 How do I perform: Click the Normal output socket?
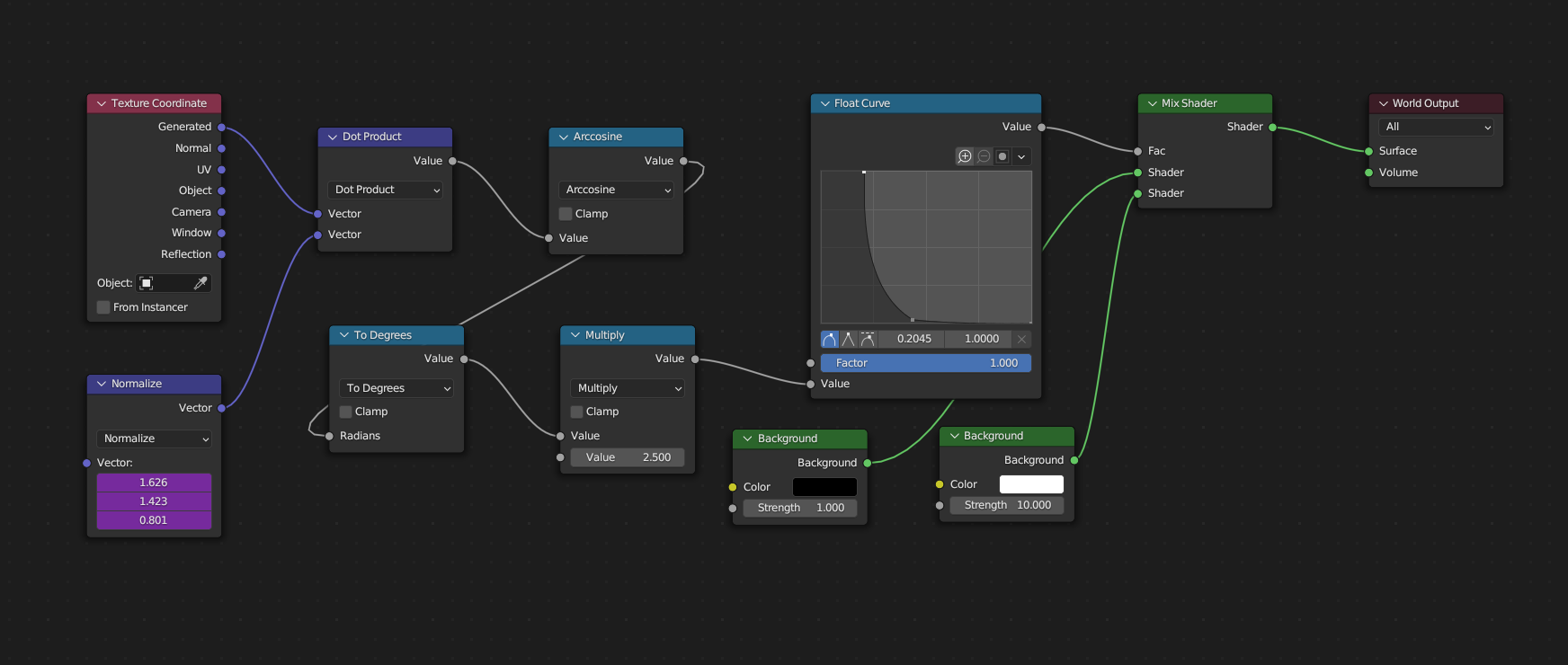[221, 148]
